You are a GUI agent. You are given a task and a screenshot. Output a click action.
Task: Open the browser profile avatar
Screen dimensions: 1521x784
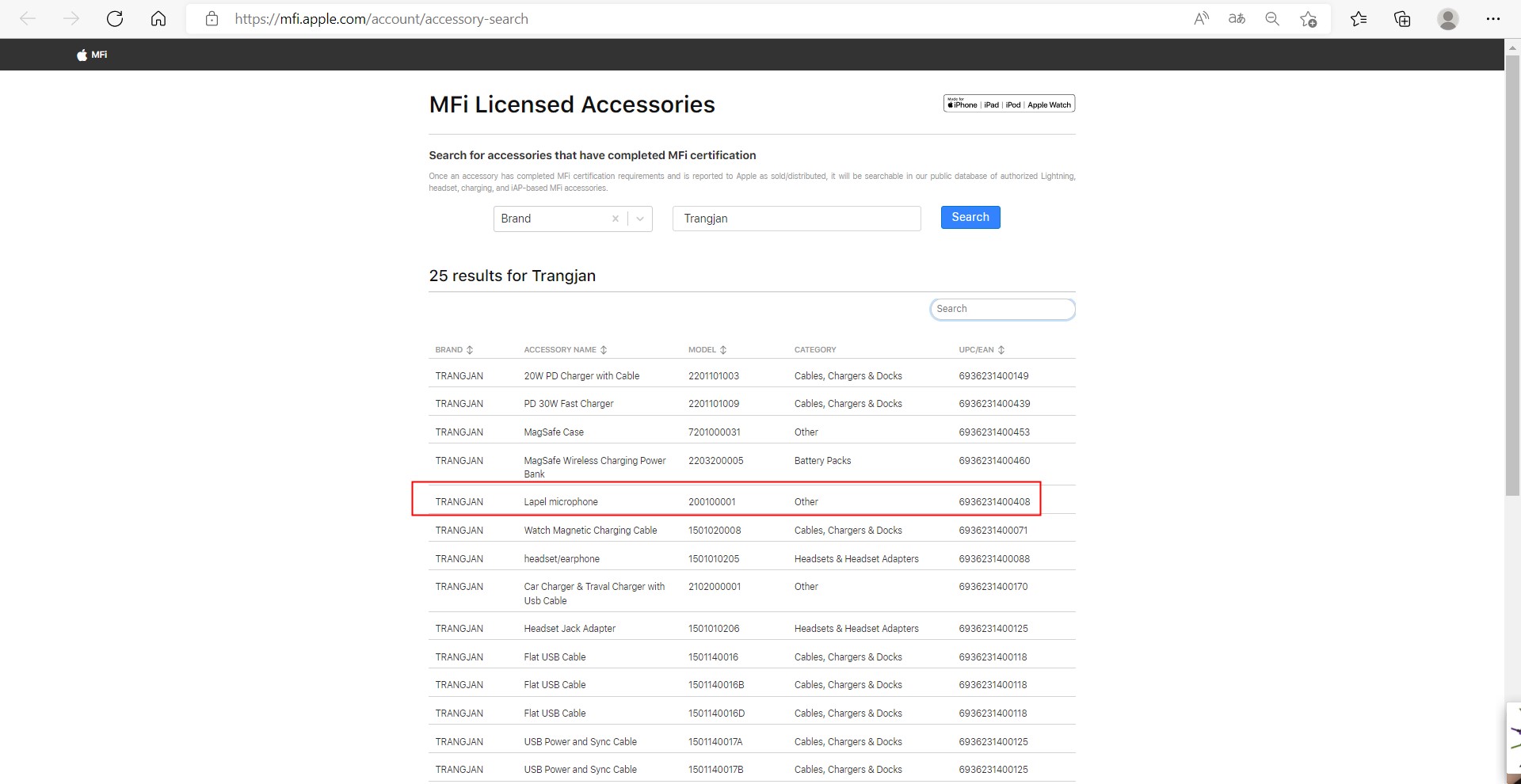(x=1447, y=19)
